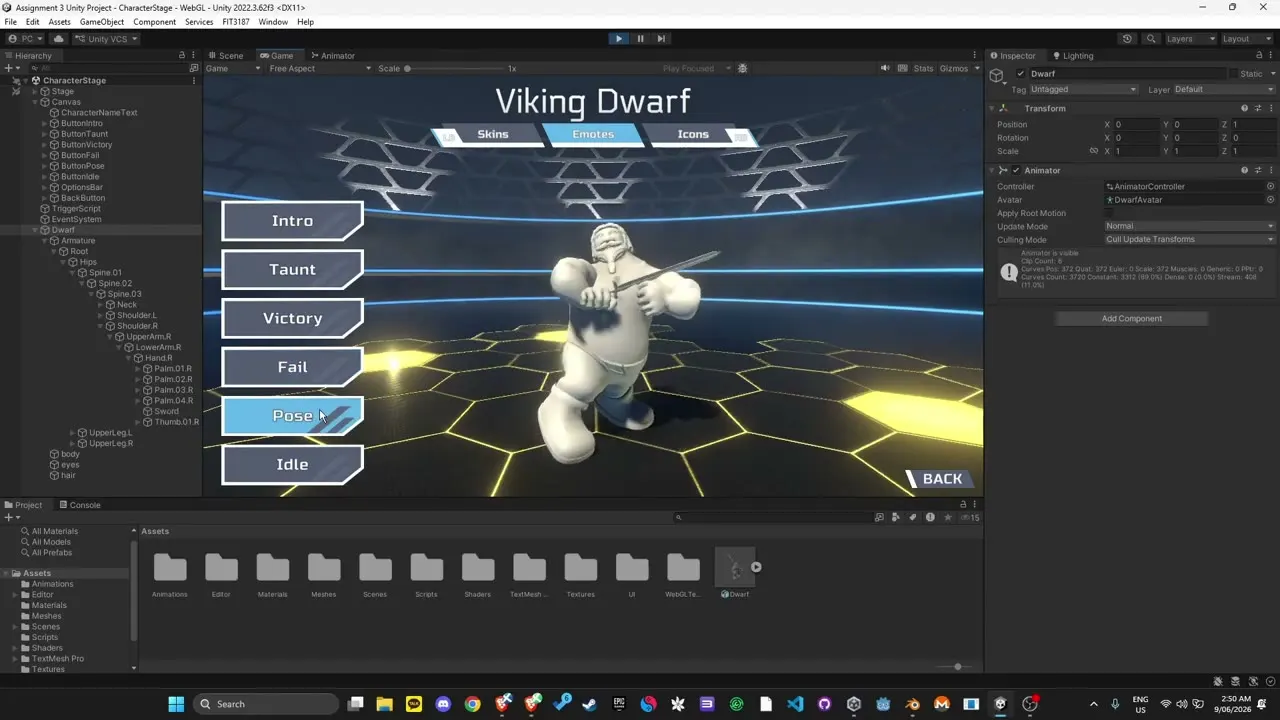
Task: Open the Tag dropdown set to Untagged
Action: coord(1084,90)
